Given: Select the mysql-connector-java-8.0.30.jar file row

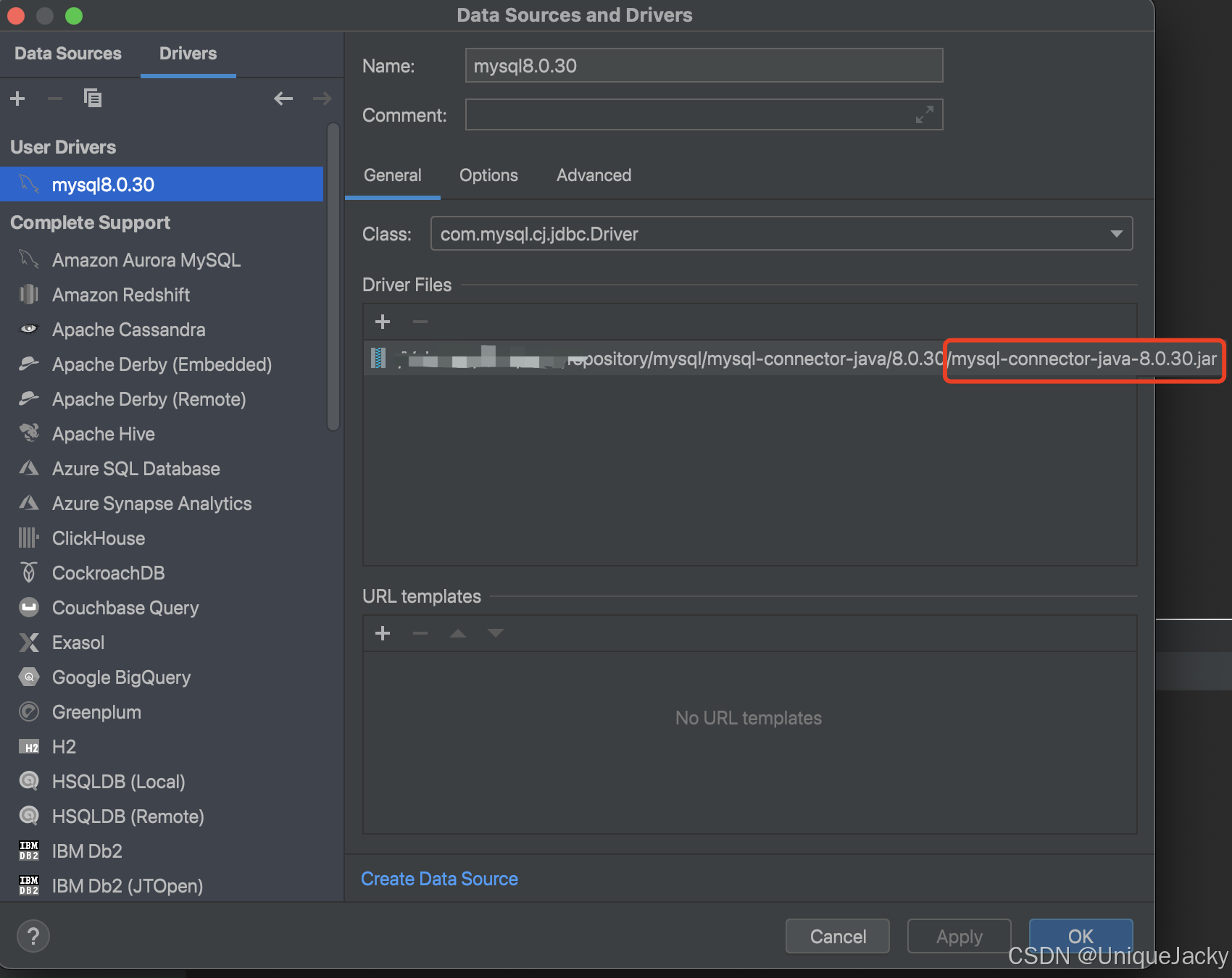Looking at the screenshot, I should 750,358.
